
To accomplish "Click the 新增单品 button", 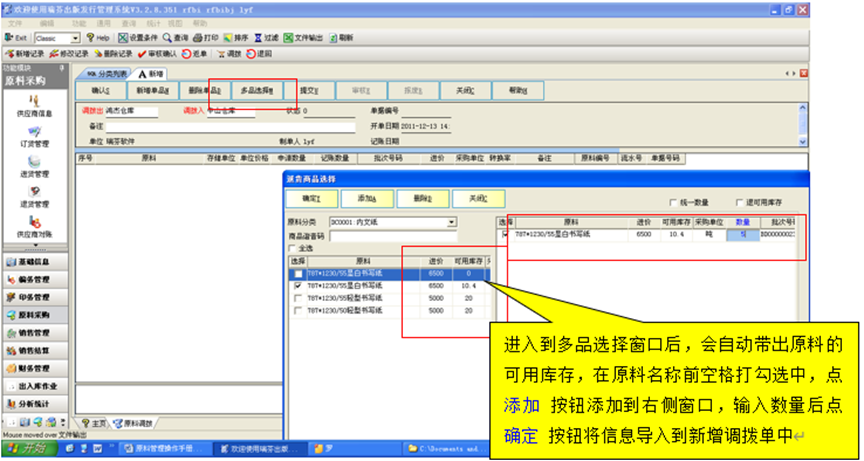I will click(152, 91).
